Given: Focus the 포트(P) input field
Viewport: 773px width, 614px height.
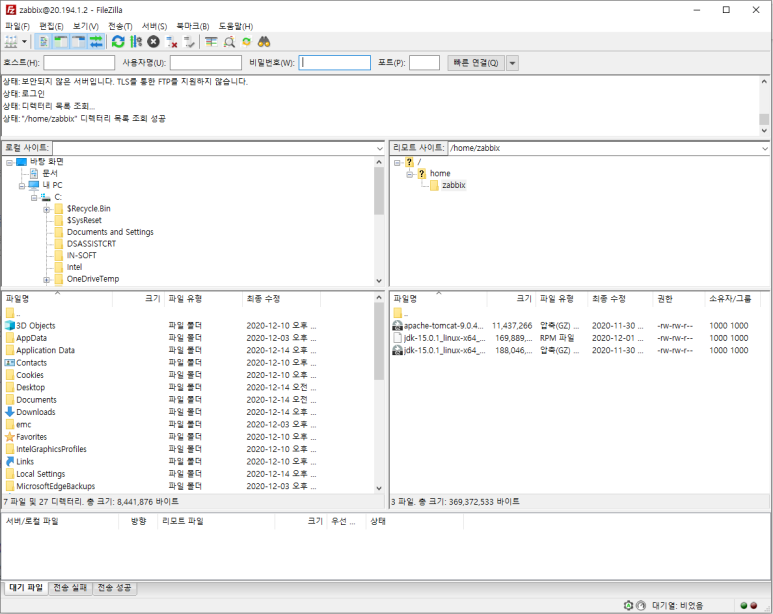Looking at the screenshot, I should click(424, 63).
